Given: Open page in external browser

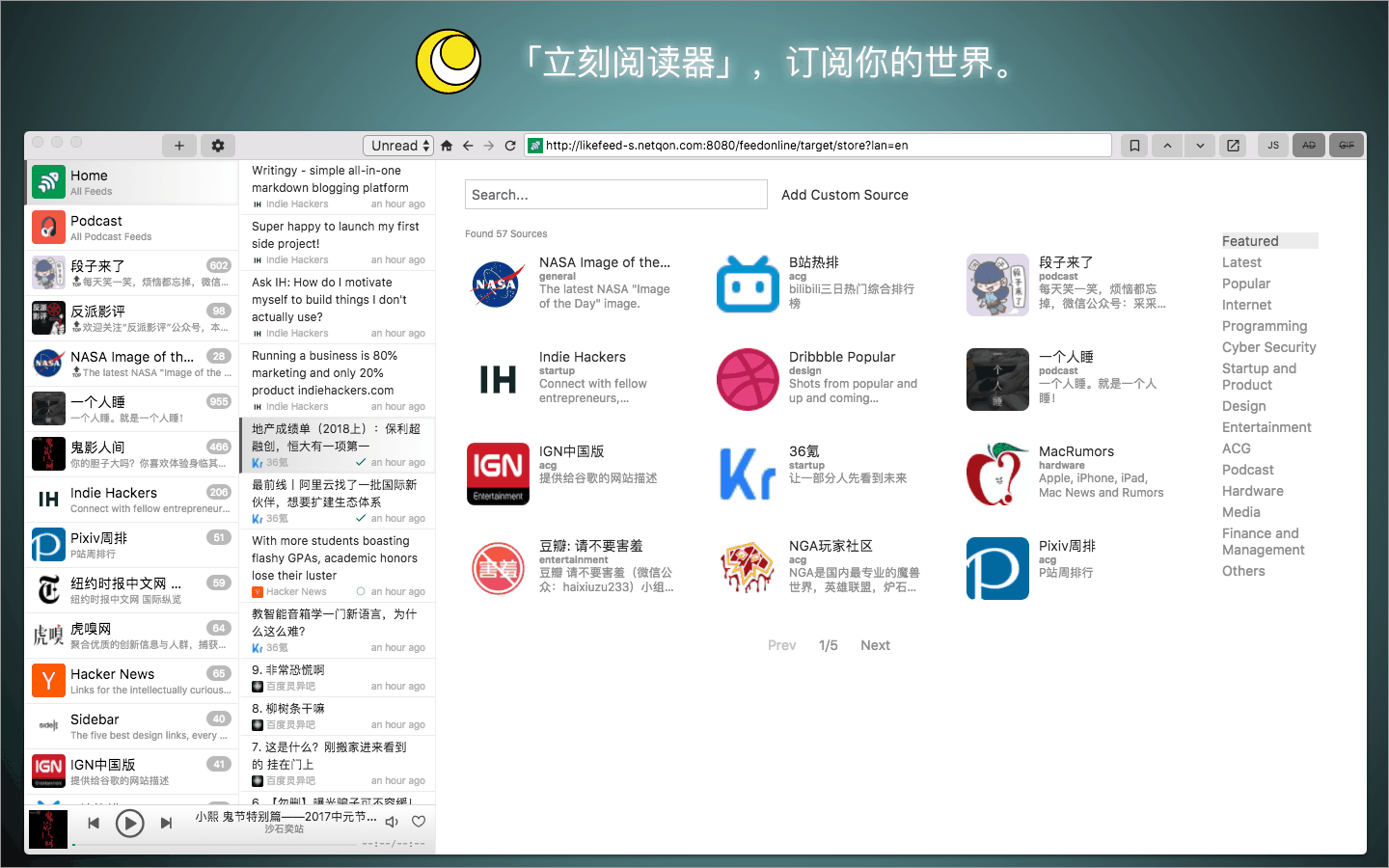Looking at the screenshot, I should pyautogui.click(x=1233, y=145).
